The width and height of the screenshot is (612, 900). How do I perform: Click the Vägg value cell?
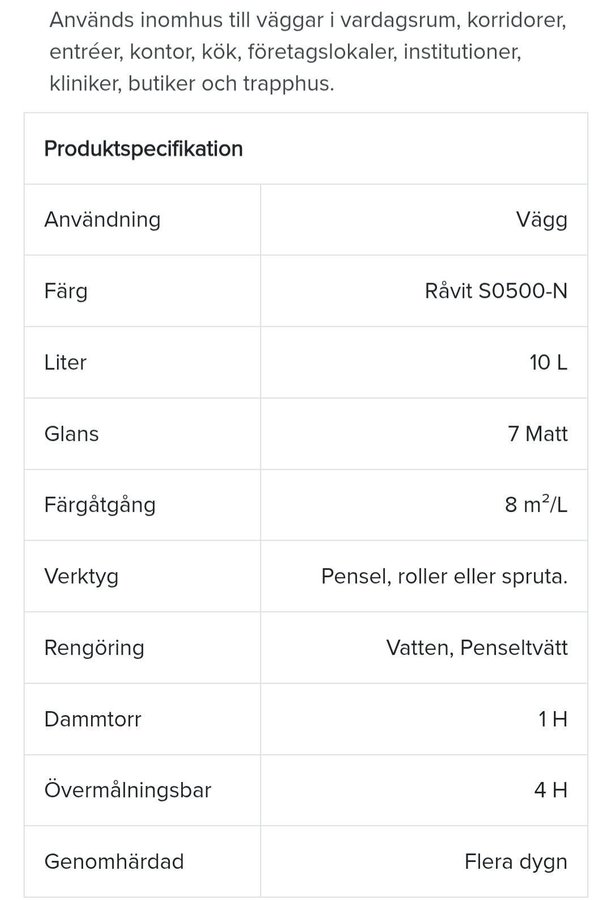(x=541, y=220)
